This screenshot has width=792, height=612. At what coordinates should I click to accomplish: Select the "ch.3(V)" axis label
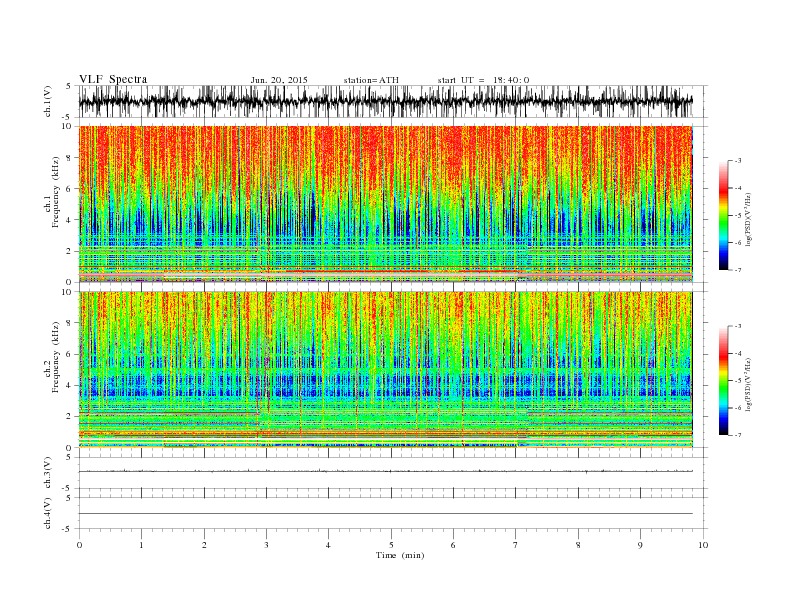48,473
